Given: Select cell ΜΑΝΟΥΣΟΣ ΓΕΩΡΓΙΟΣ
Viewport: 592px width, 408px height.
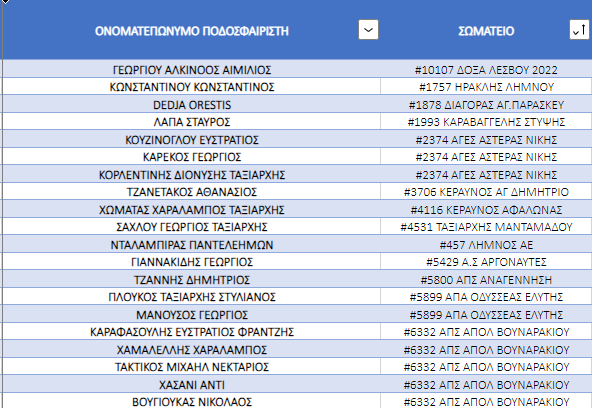Looking at the screenshot, I should 191,314.
